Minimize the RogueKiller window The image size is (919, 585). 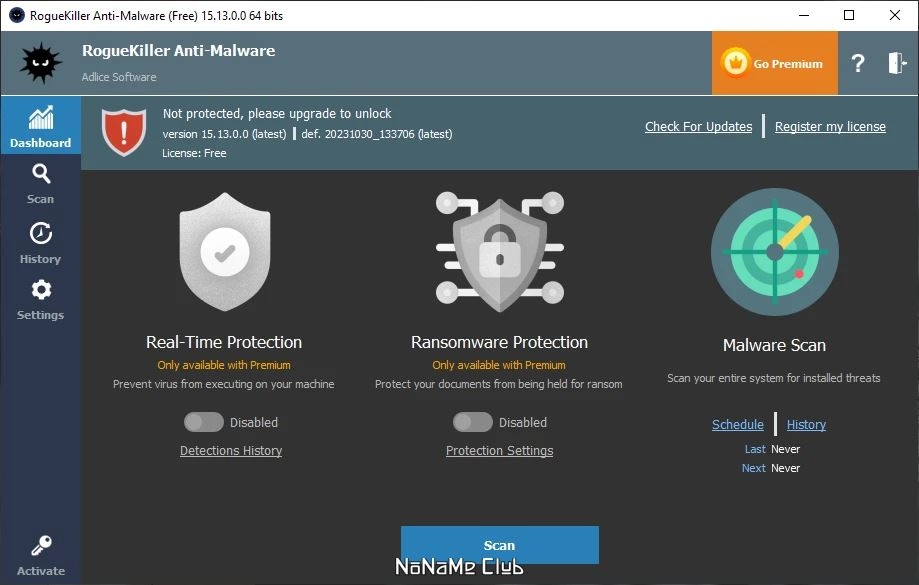pos(804,15)
